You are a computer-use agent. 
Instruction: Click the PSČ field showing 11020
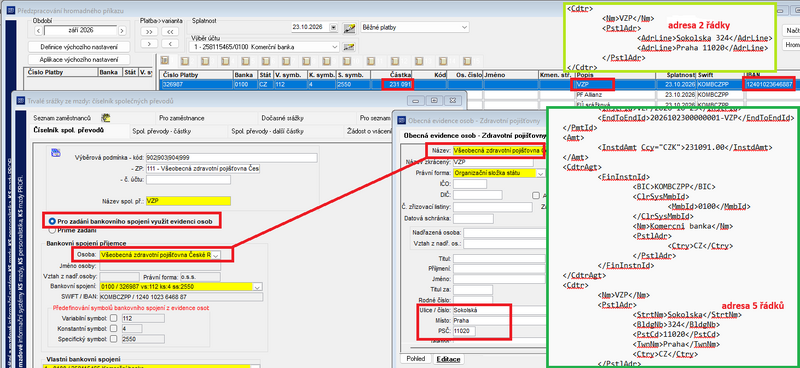[464, 331]
